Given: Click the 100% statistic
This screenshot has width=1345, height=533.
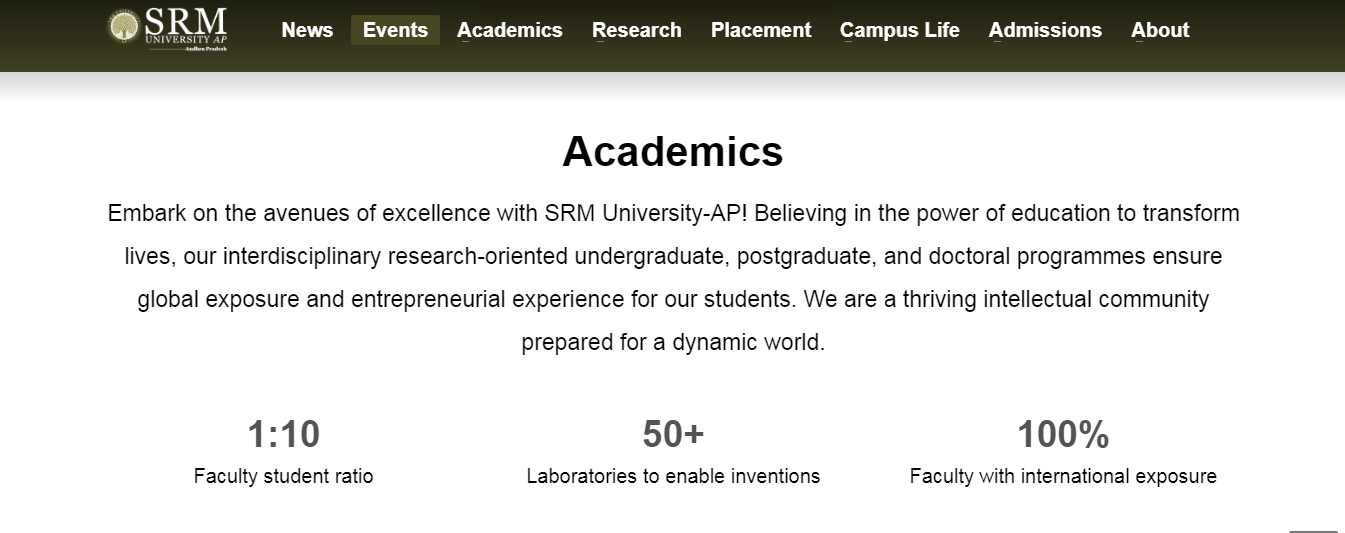Looking at the screenshot, I should pos(1063,435).
